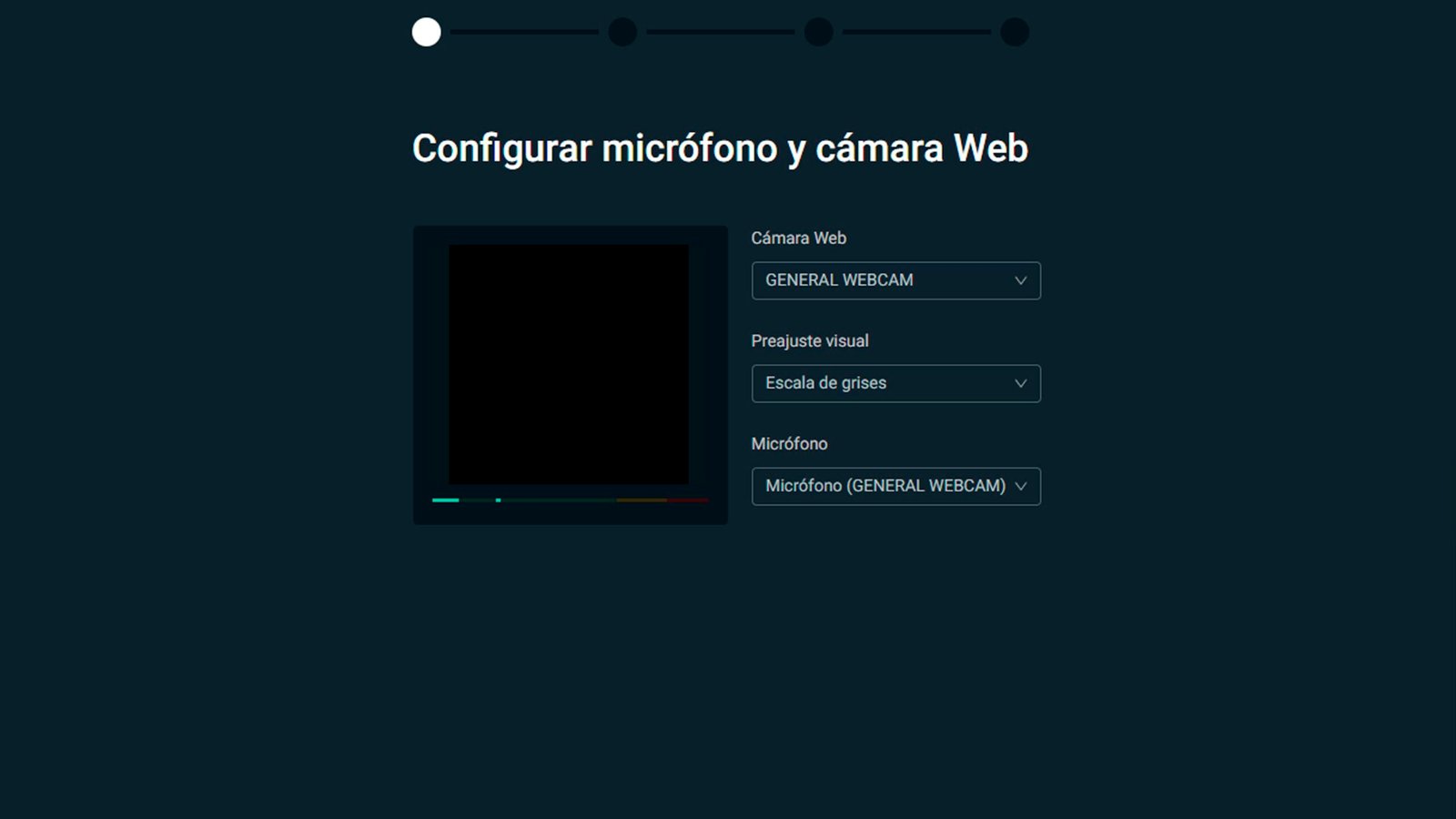Click the chevron arrow in Micrófono dropdown
This screenshot has height=819, width=1456.
(1020, 486)
